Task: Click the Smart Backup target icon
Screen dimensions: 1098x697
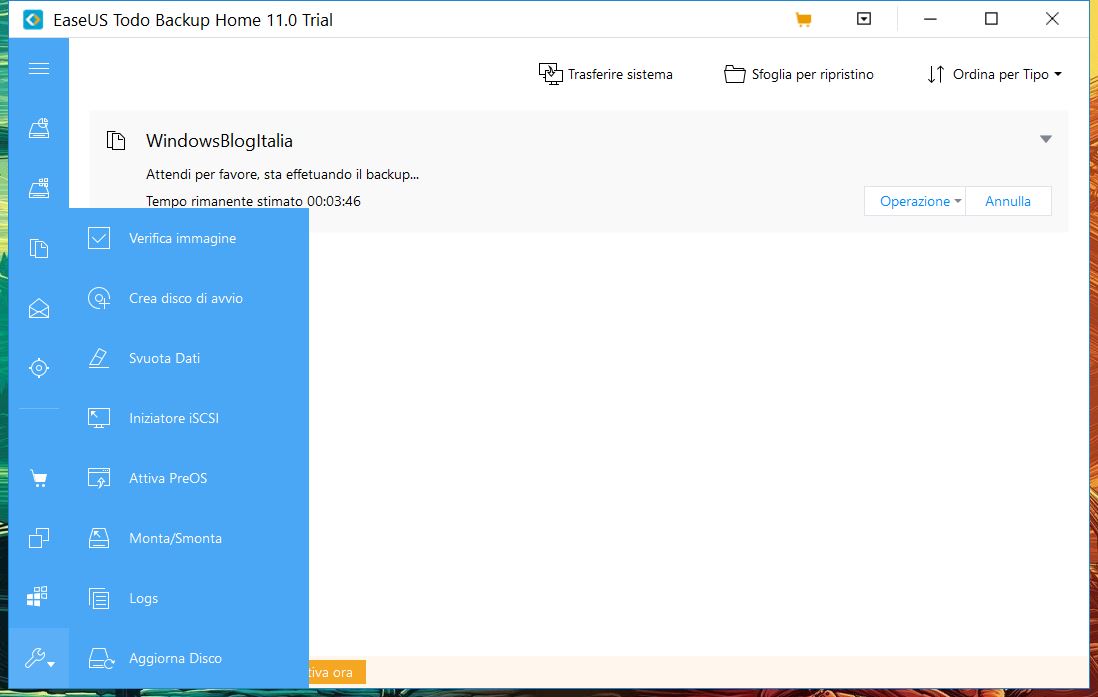Action: point(39,368)
